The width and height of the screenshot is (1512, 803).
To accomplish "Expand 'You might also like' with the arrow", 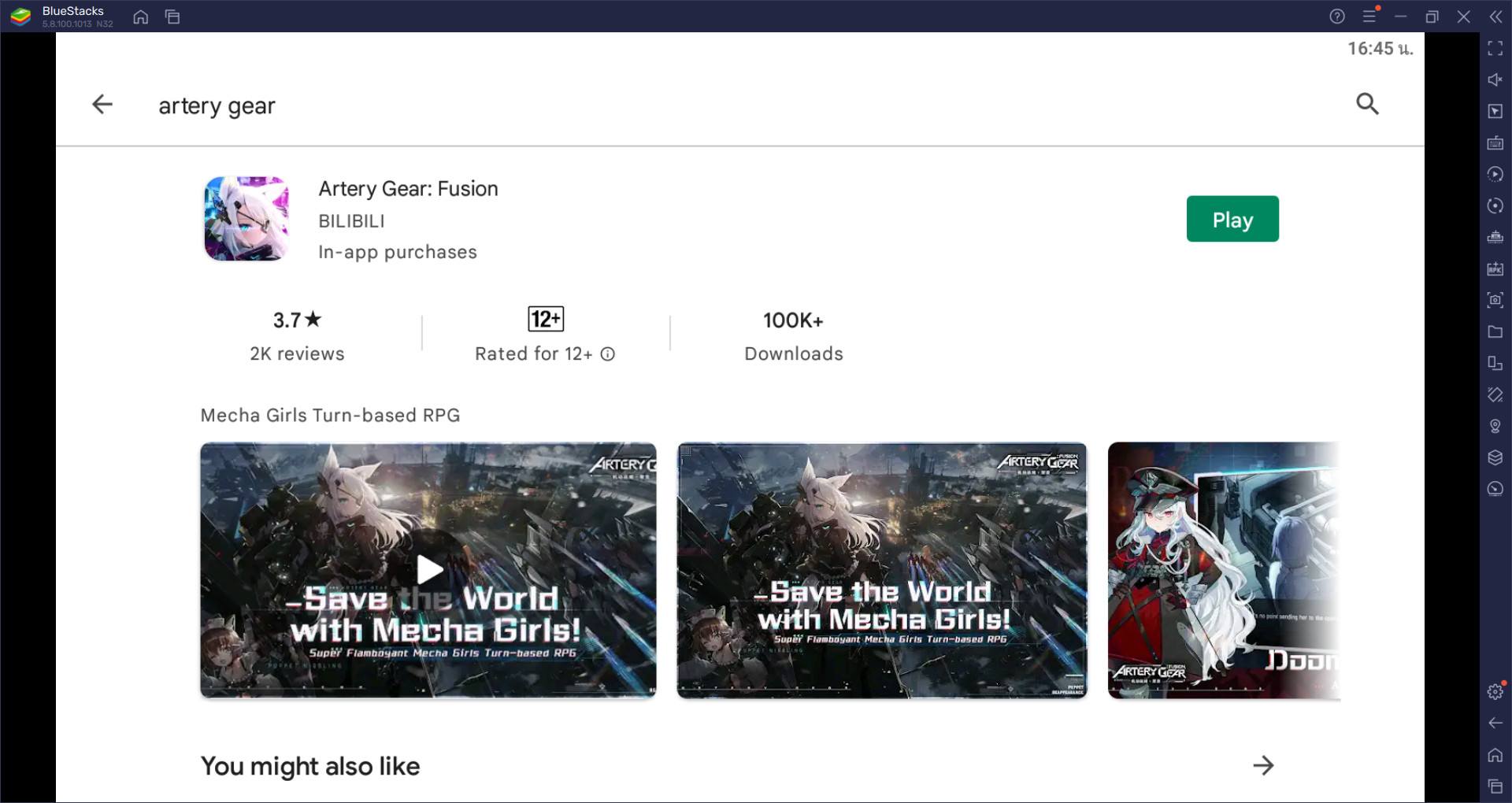I will [x=1263, y=765].
